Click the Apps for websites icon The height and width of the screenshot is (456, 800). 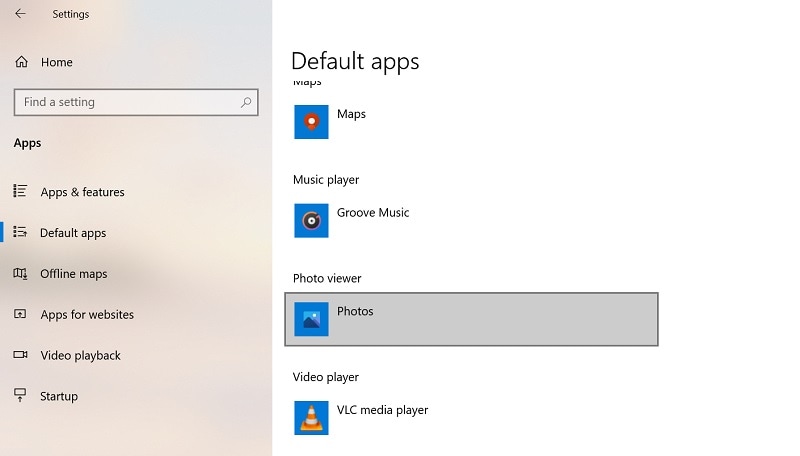20,314
